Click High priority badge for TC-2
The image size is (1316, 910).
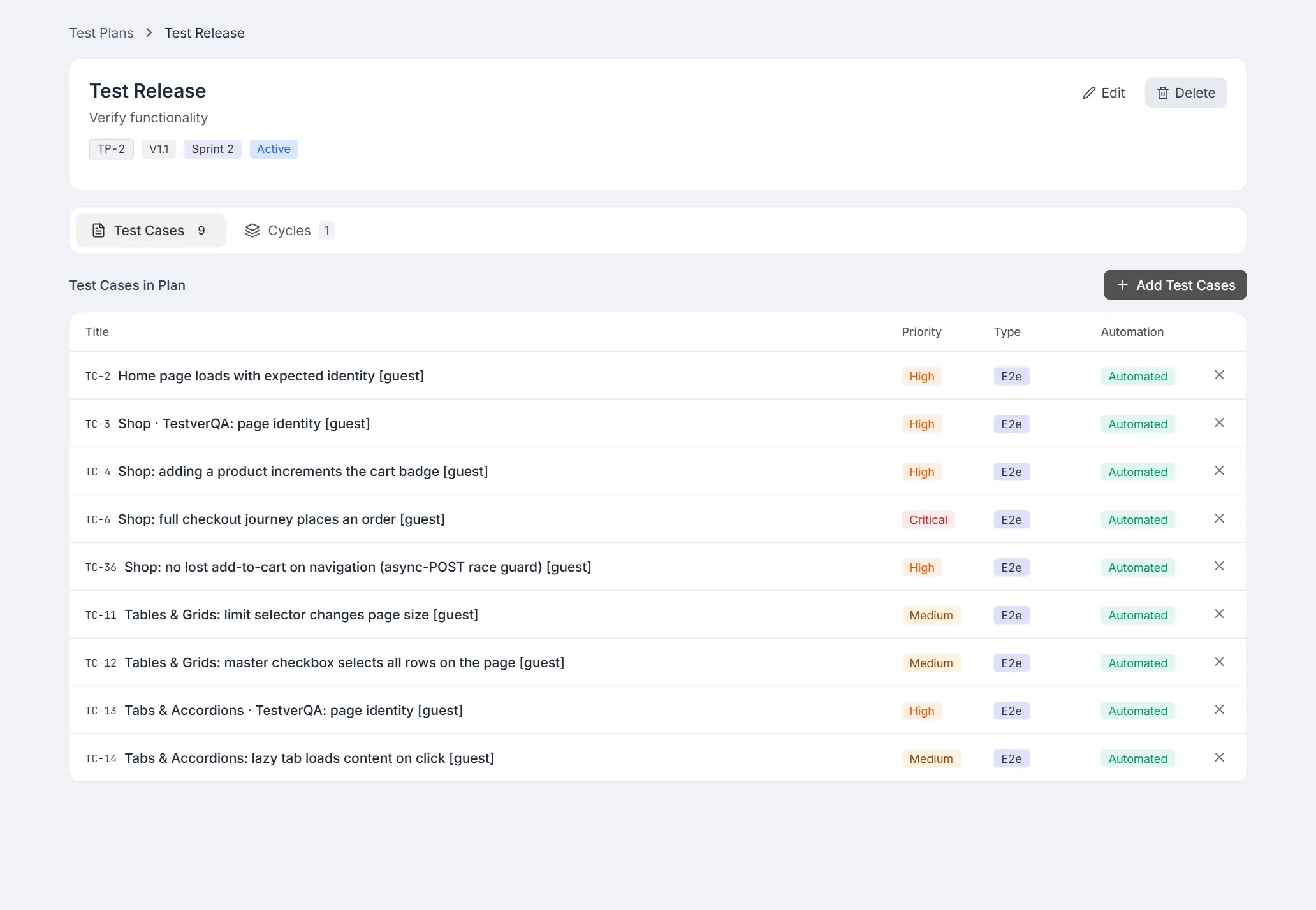pos(921,377)
